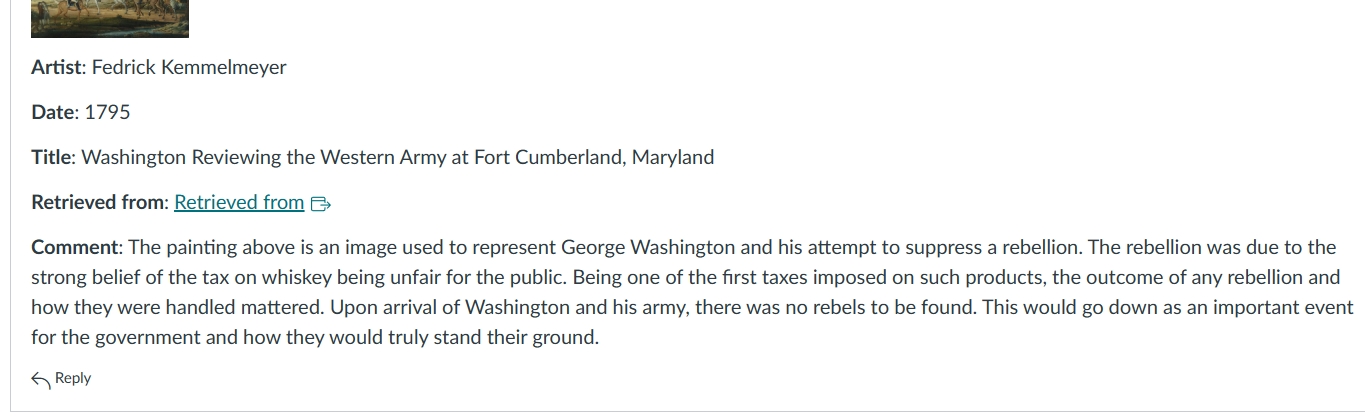Click the Reply button text

(x=73, y=378)
